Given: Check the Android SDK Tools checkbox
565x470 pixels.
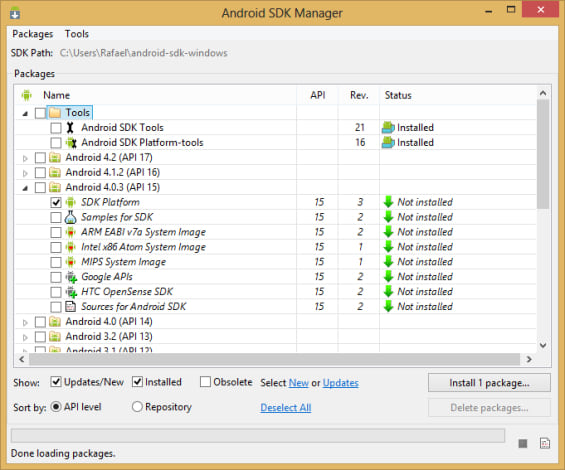Looking at the screenshot, I should pyautogui.click(x=56, y=128).
